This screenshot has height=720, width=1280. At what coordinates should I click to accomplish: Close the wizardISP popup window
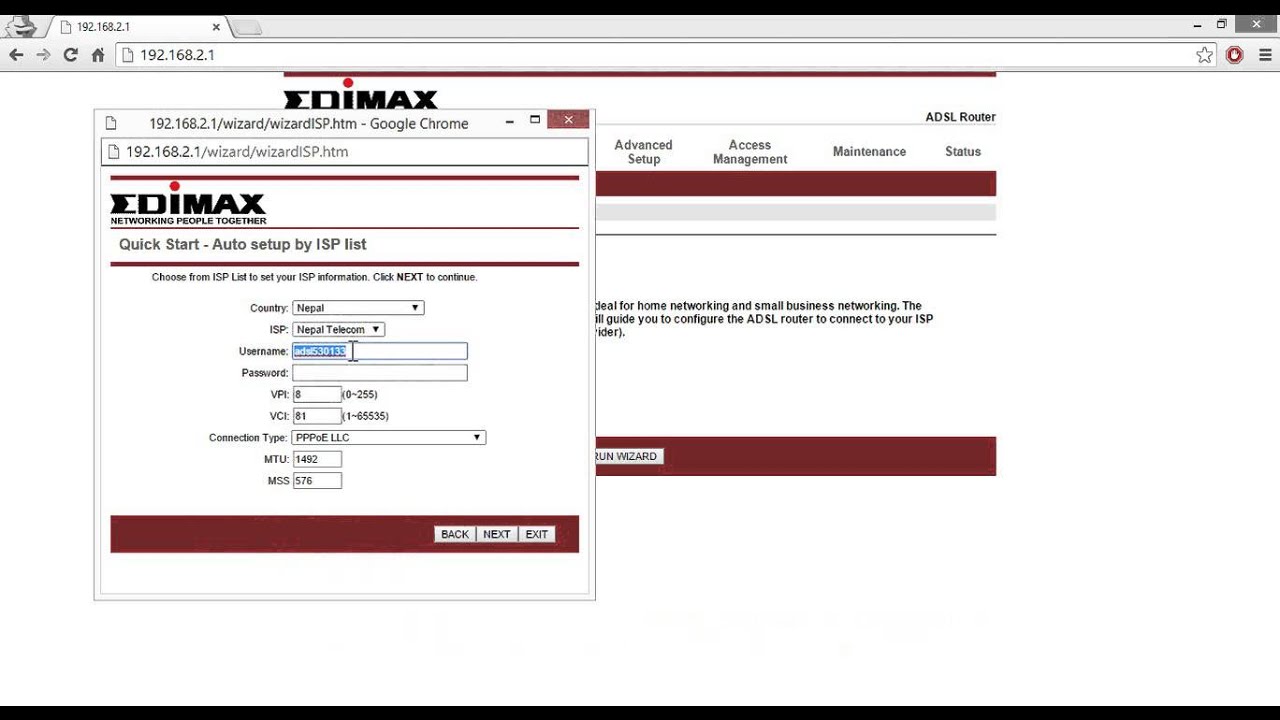coord(568,120)
